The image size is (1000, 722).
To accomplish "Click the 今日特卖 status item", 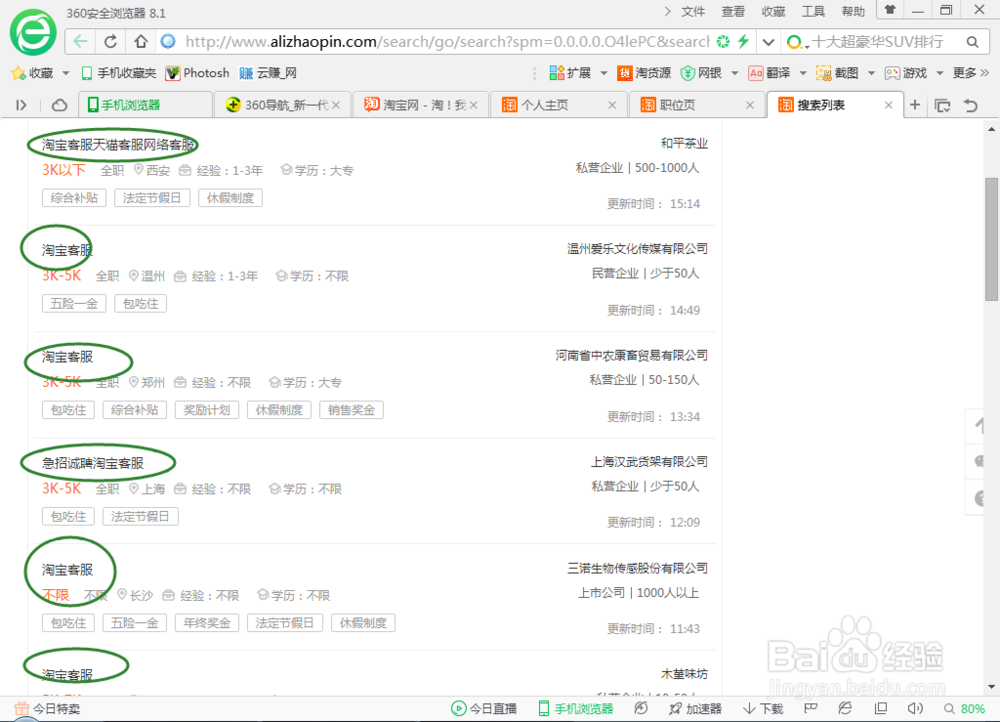I will click(x=48, y=709).
